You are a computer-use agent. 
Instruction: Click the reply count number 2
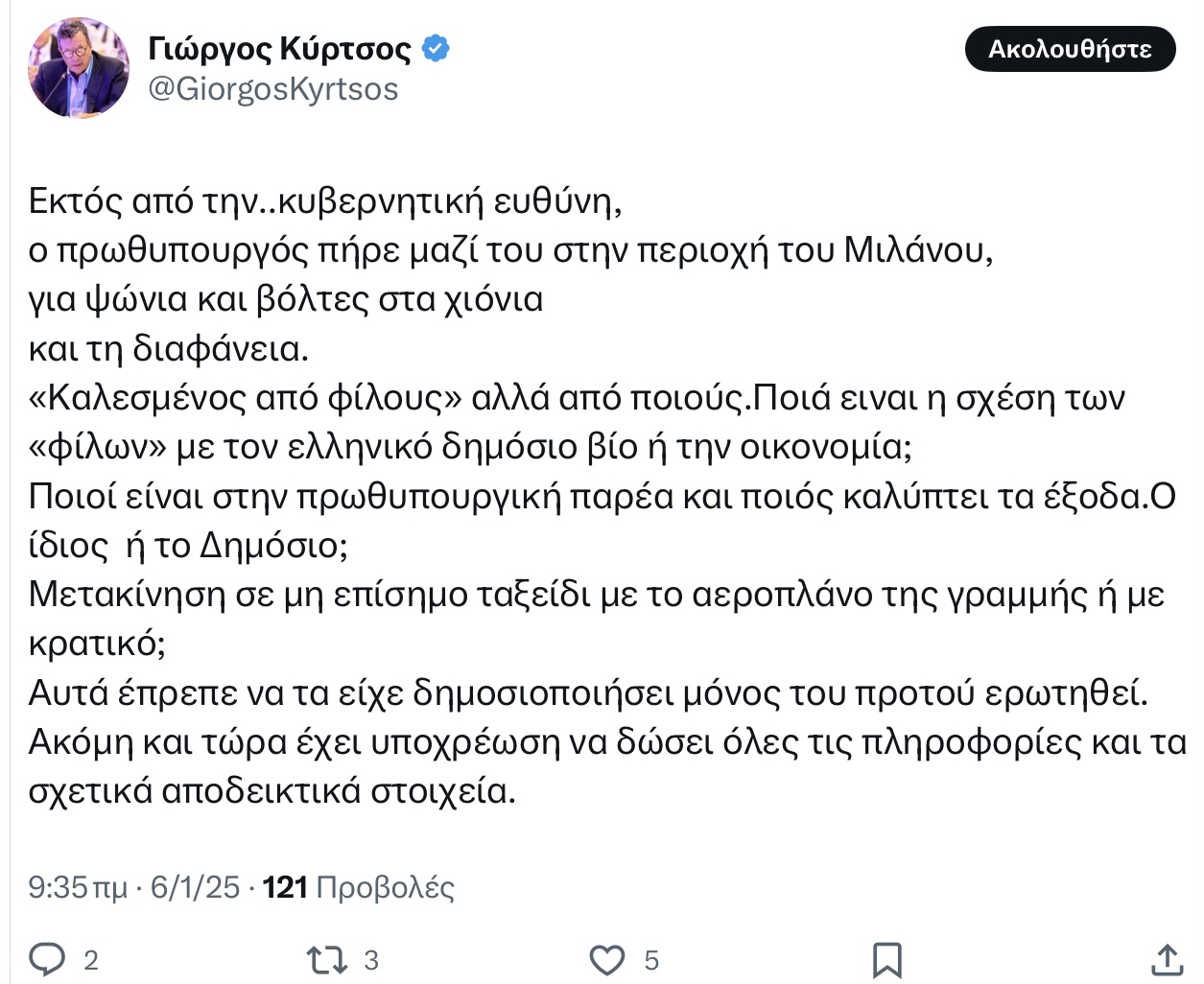[x=91, y=960]
